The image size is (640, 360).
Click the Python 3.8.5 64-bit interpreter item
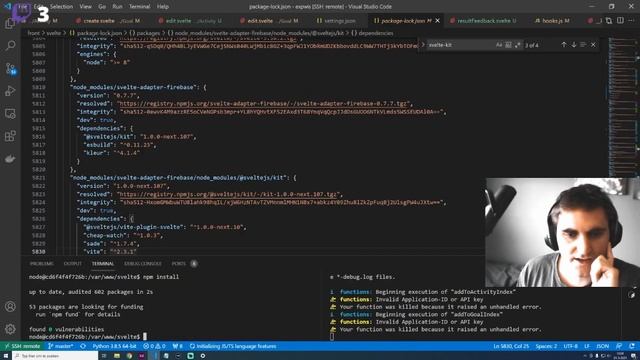pos(114,346)
